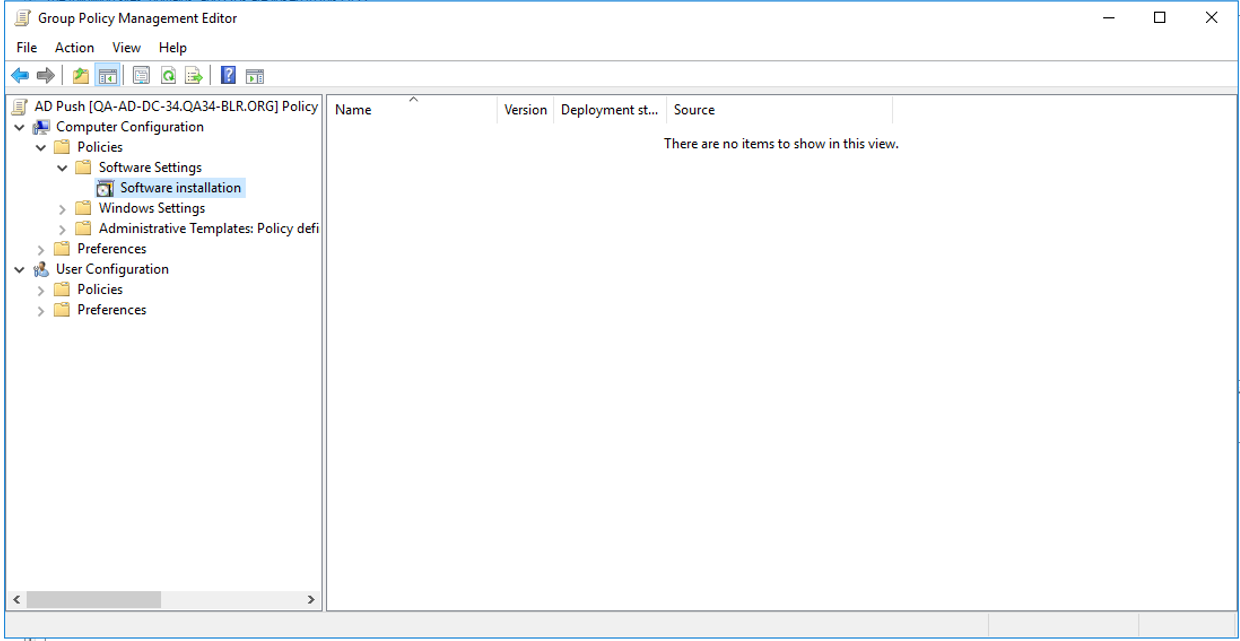
Task: Expand Administrative Templates tree node
Action: (62, 229)
